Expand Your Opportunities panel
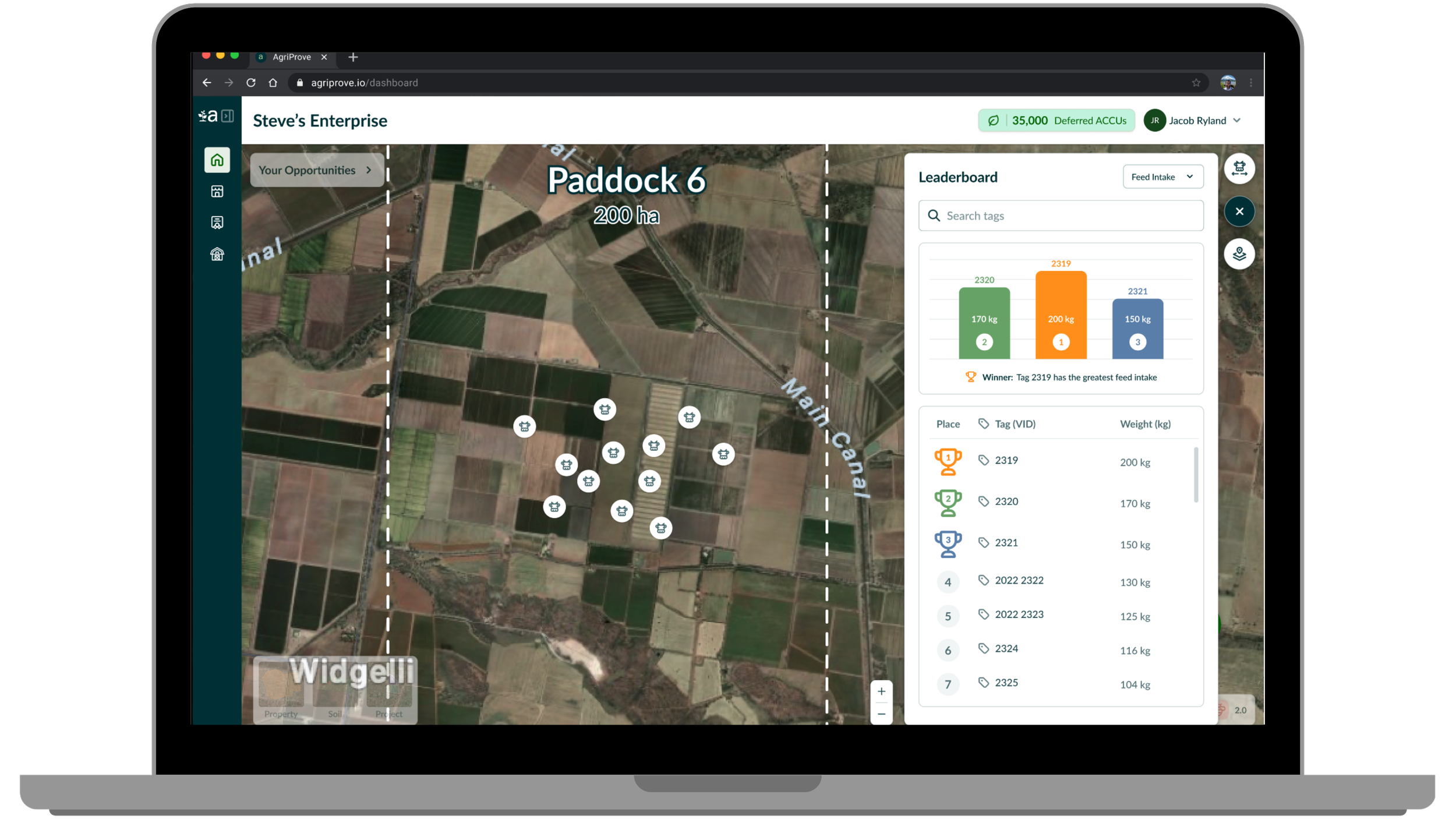This screenshot has width=1456, height=819. [x=316, y=170]
